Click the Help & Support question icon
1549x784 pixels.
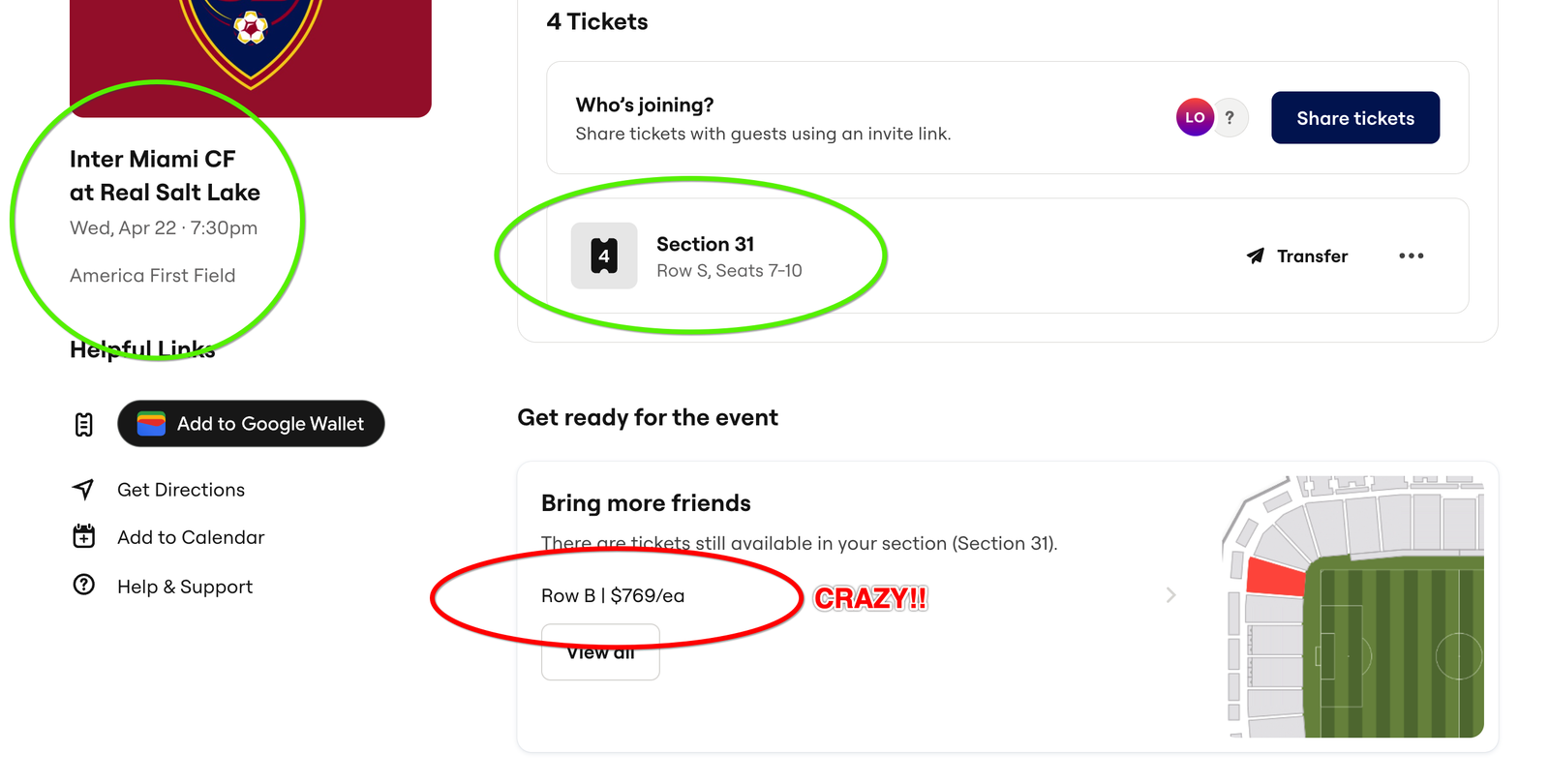click(84, 585)
